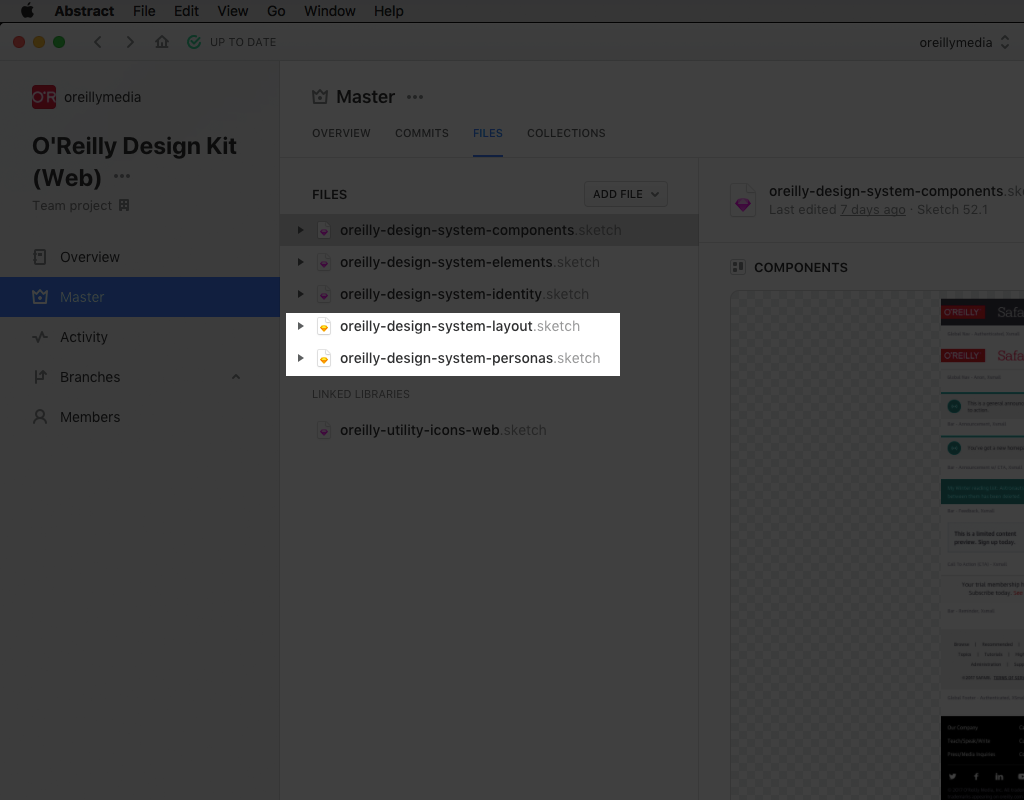Select oreilly-design-system-elements.sketch file
1024x800 pixels.
click(x=489, y=262)
